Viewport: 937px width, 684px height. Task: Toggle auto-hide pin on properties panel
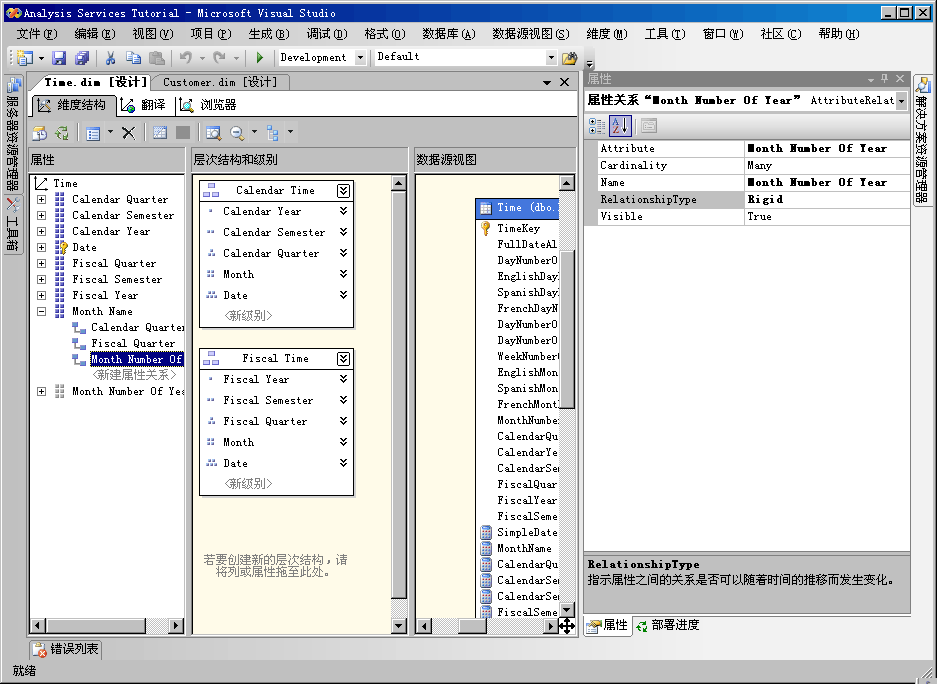(x=884, y=79)
